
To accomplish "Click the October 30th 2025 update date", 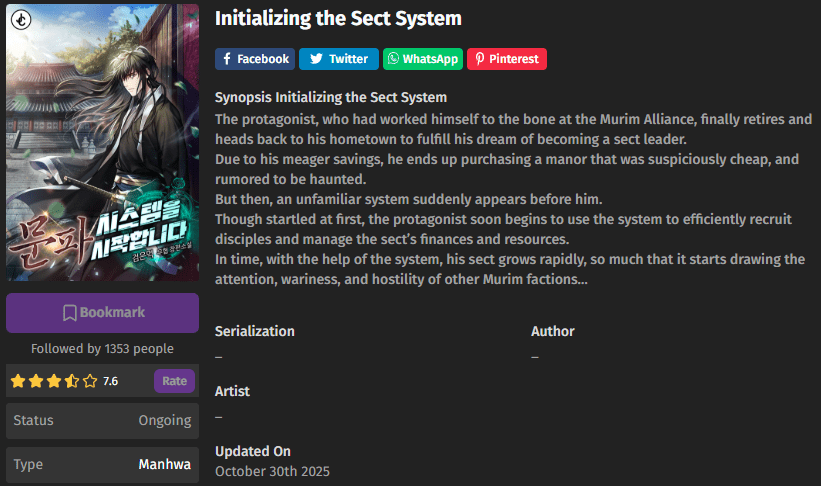I will tap(272, 471).
